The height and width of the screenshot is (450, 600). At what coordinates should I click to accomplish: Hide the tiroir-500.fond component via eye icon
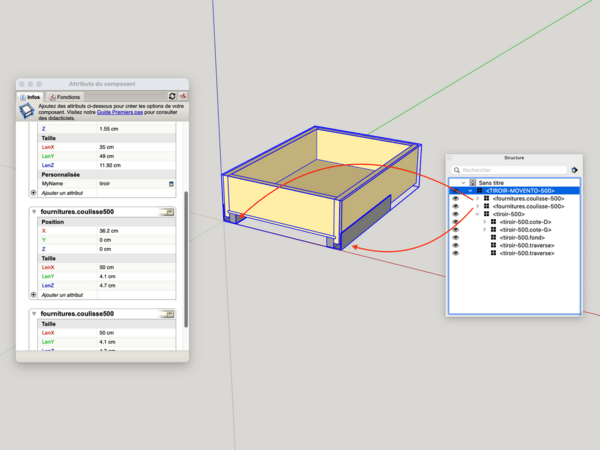pos(455,237)
